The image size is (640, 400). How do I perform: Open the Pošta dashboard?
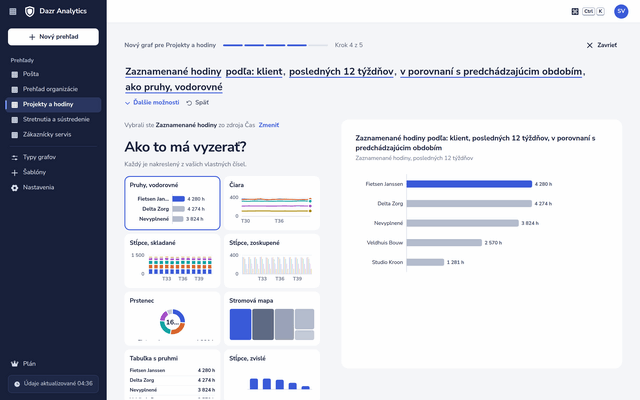[53, 74]
